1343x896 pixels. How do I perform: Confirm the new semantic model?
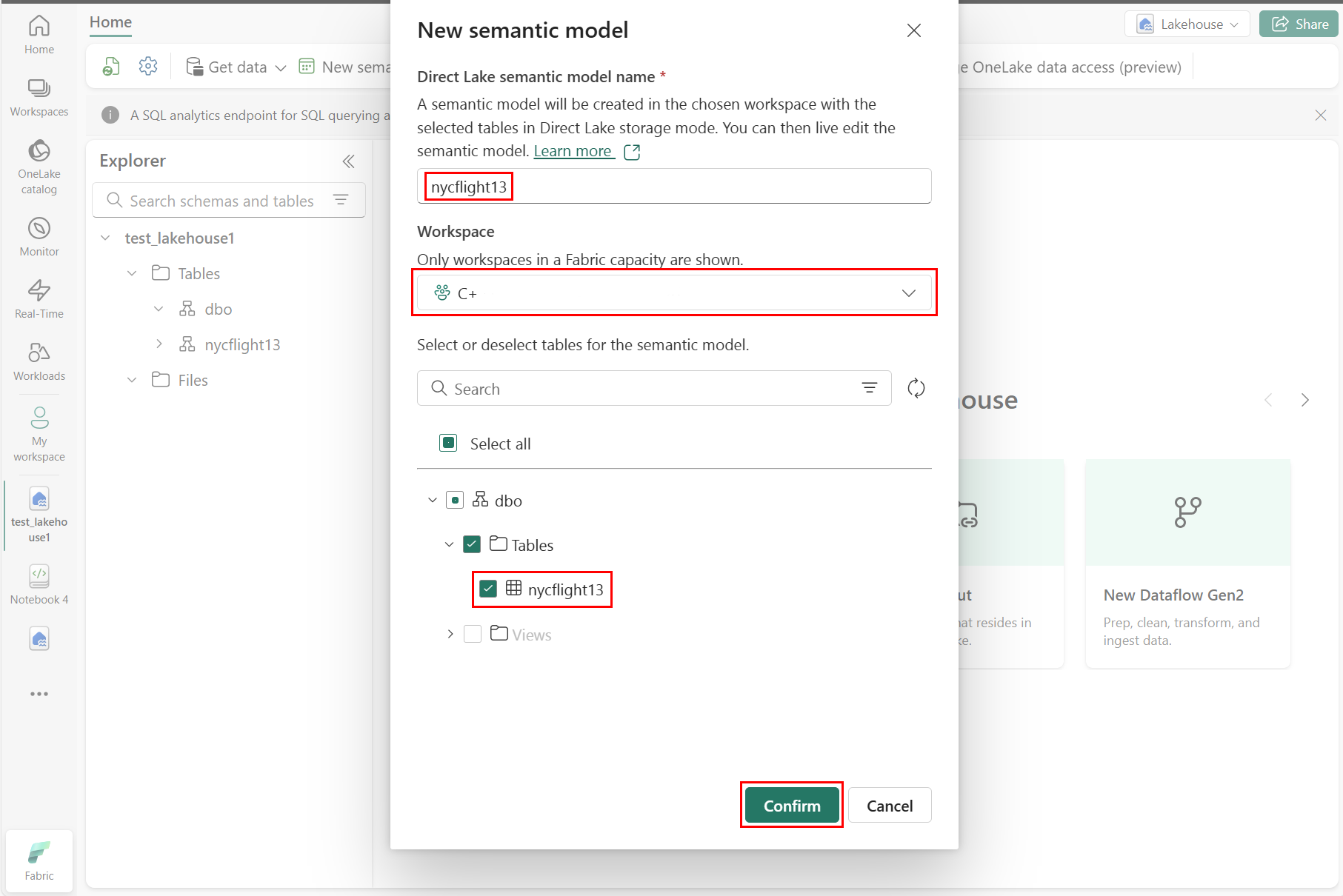(x=792, y=805)
